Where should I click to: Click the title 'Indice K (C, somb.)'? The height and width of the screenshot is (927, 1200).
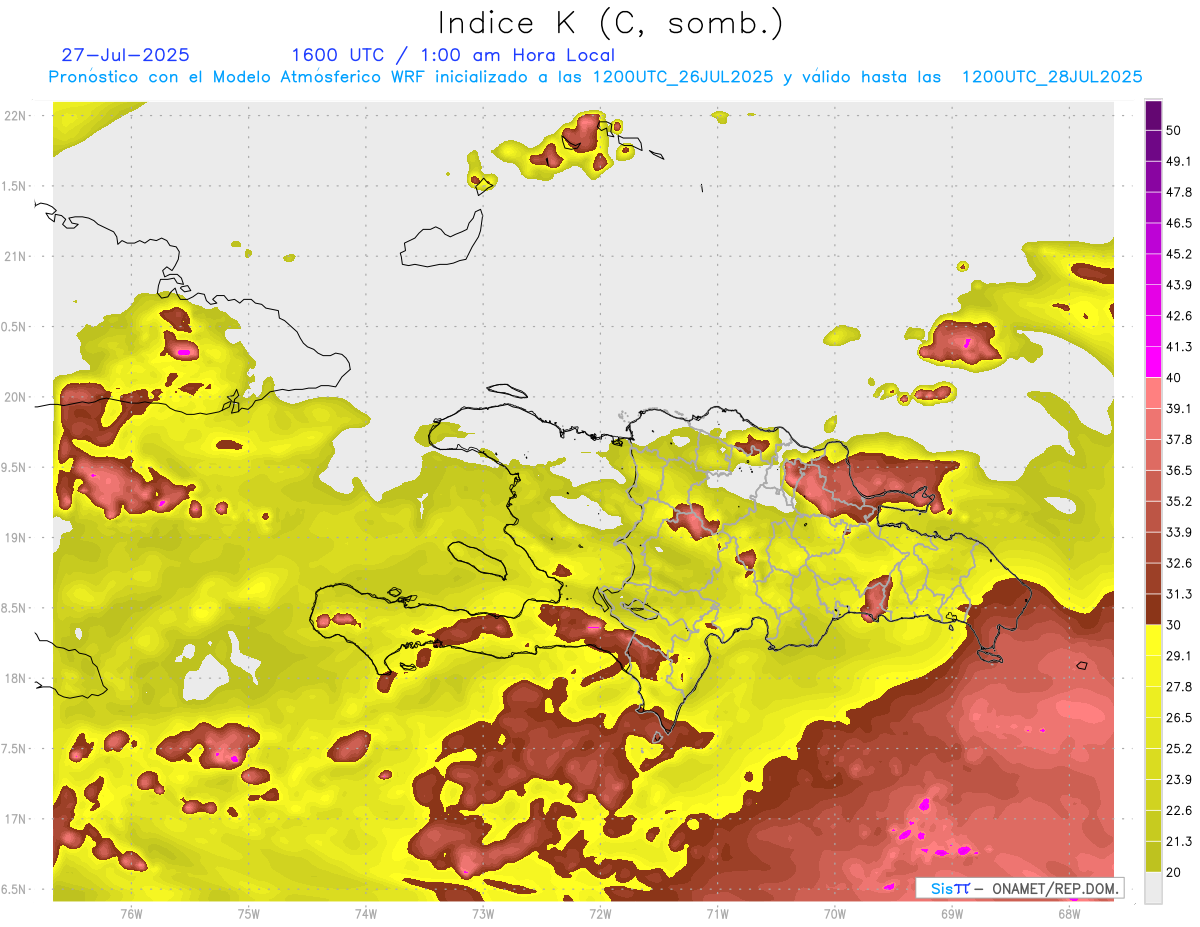pyautogui.click(x=610, y=24)
